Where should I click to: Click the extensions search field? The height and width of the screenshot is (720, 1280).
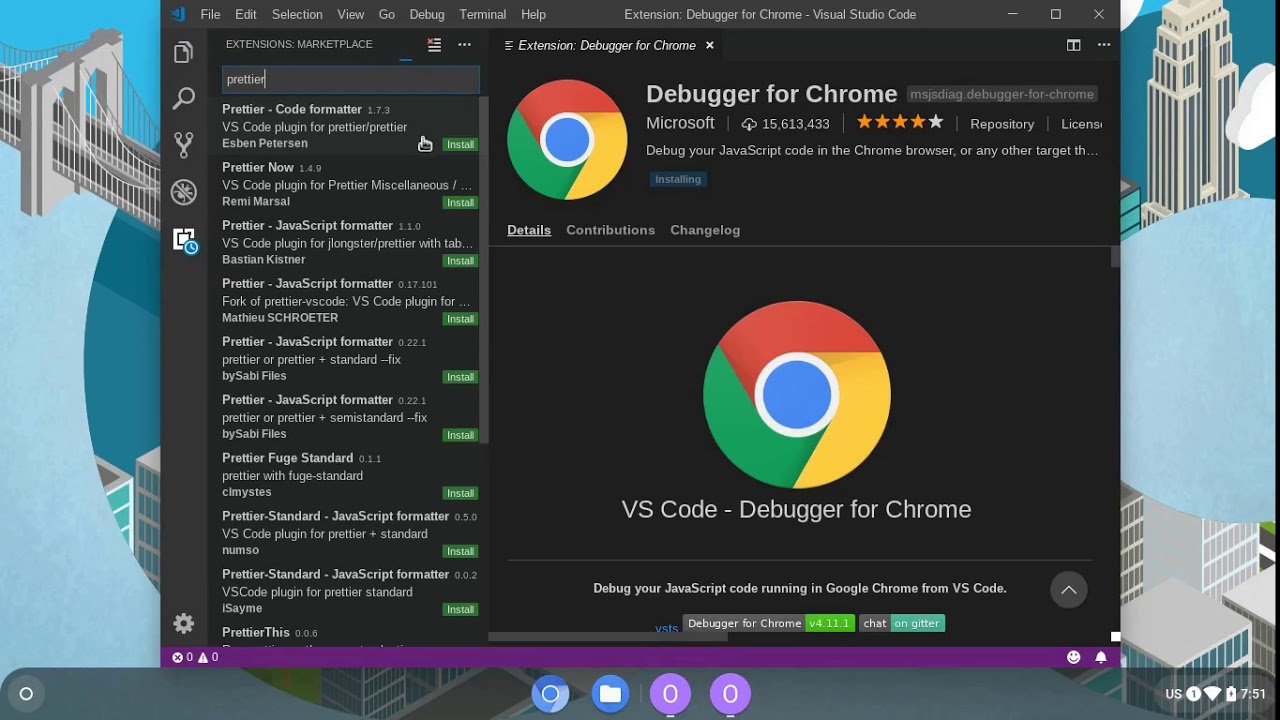(x=350, y=79)
